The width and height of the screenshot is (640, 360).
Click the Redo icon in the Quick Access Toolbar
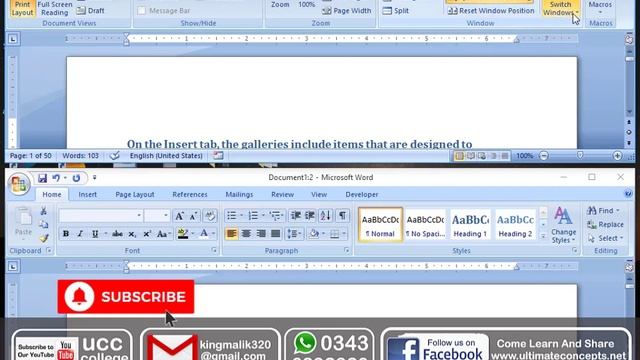[76, 178]
